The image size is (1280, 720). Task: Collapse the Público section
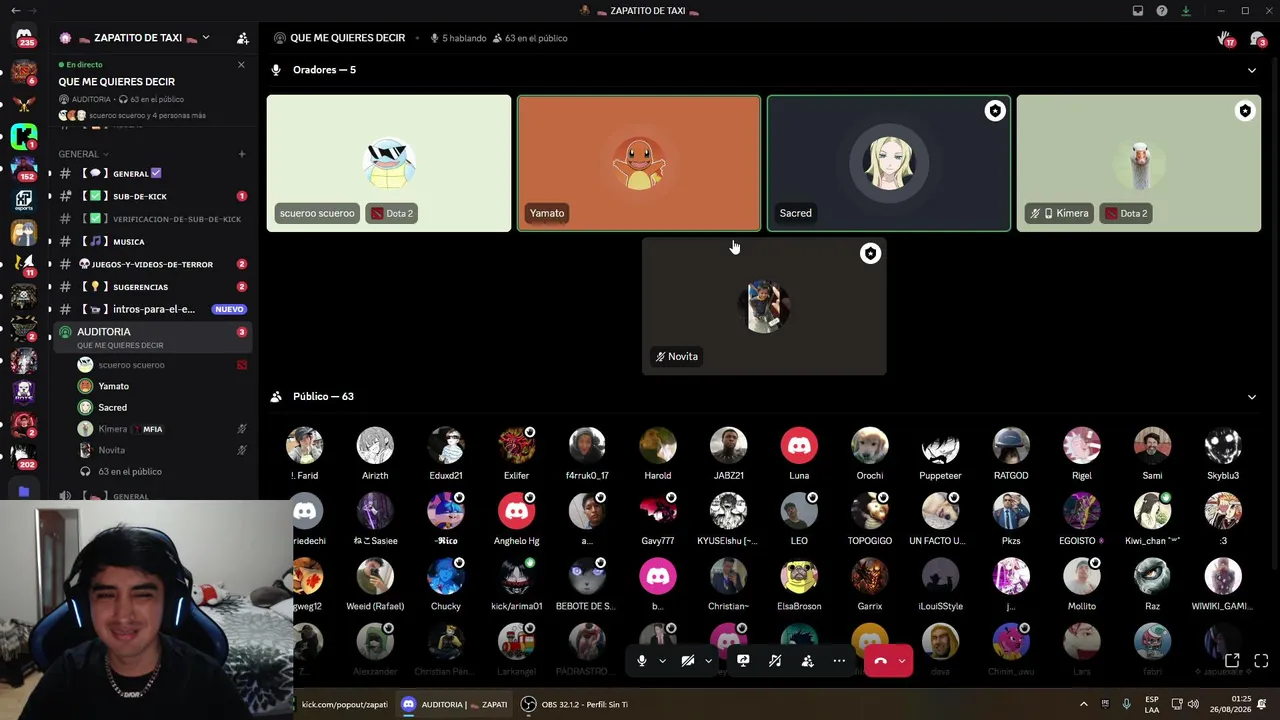click(1251, 397)
